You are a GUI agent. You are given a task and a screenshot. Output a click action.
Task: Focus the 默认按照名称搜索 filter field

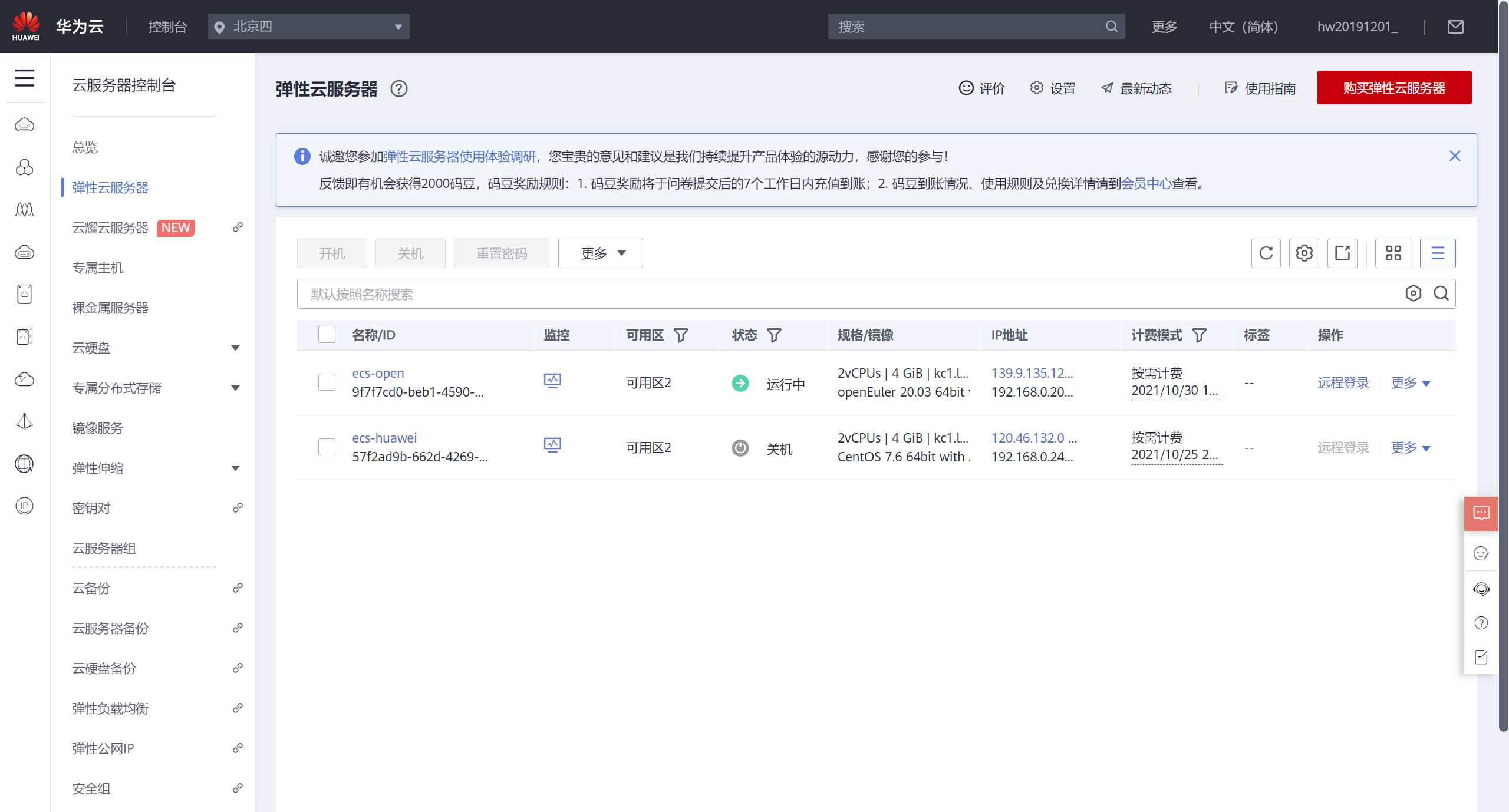[849, 293]
